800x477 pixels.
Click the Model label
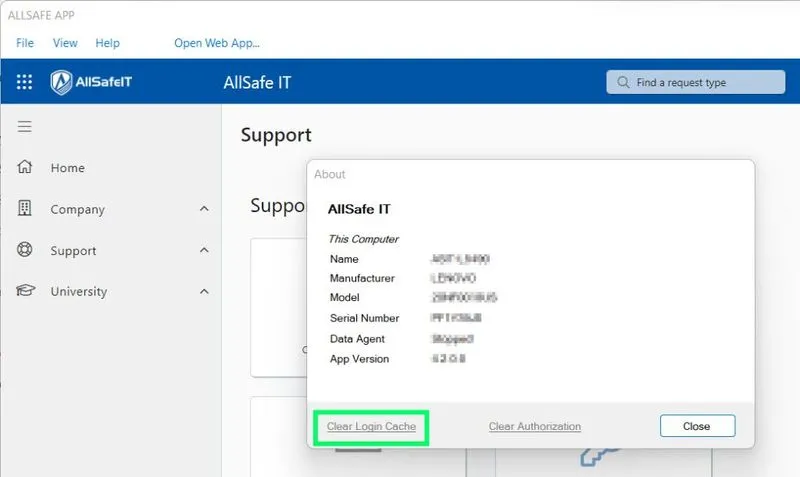344,297
